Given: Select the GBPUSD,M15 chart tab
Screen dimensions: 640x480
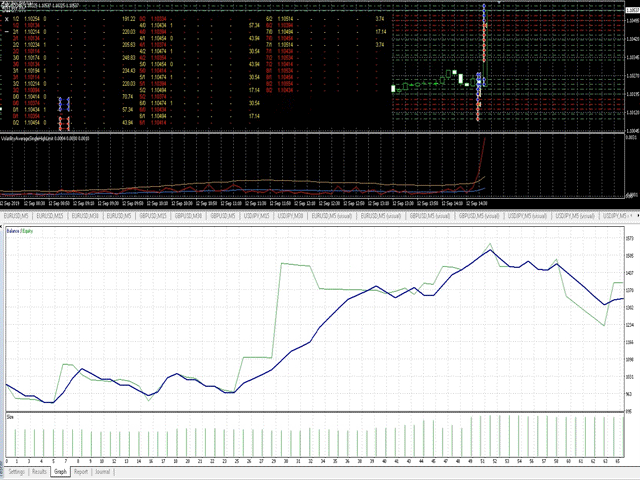Looking at the screenshot, I should pyautogui.click(x=153, y=214).
